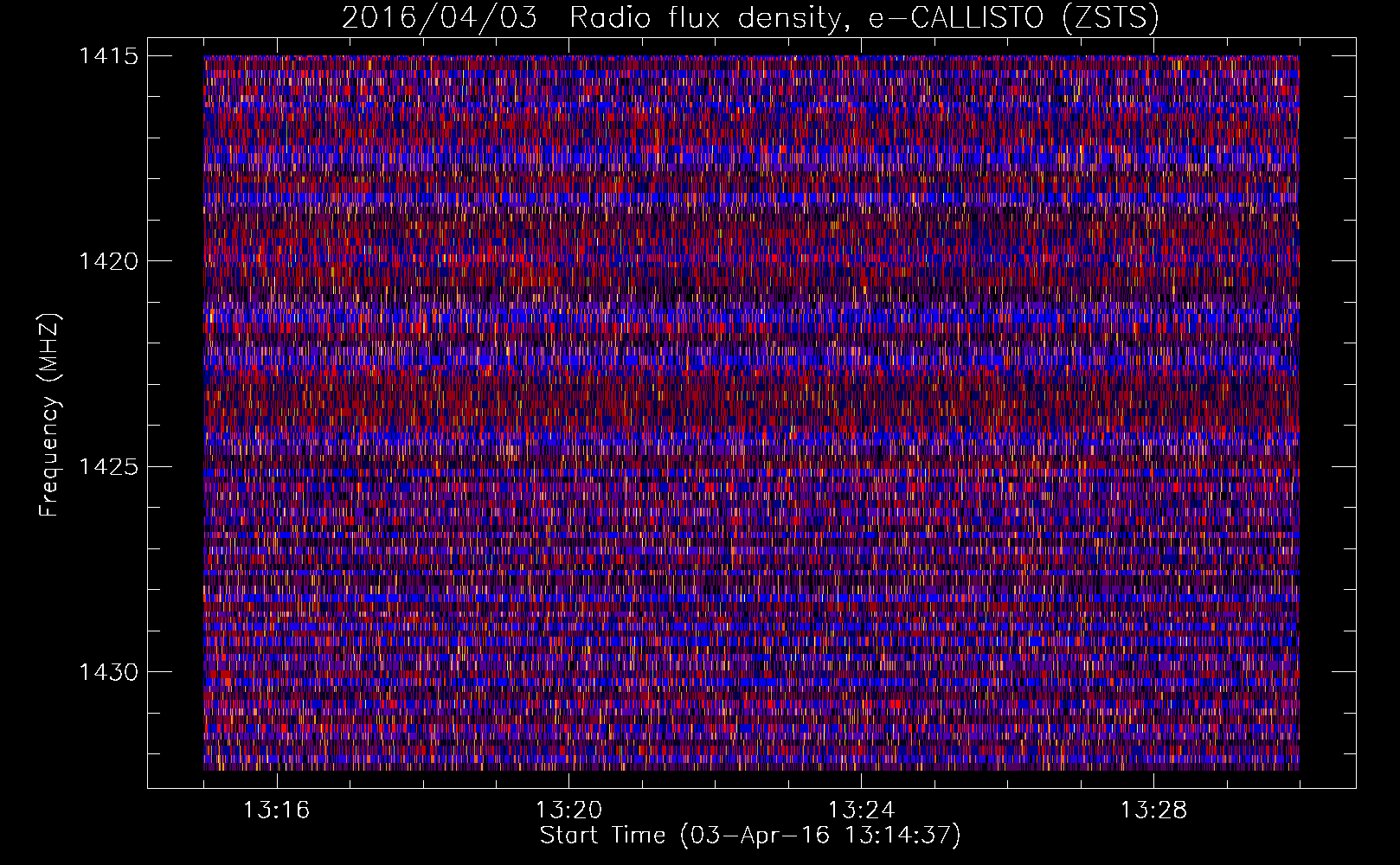Select the 1420 frequency axis label
Image resolution: width=1400 pixels, height=865 pixels.
108,261
